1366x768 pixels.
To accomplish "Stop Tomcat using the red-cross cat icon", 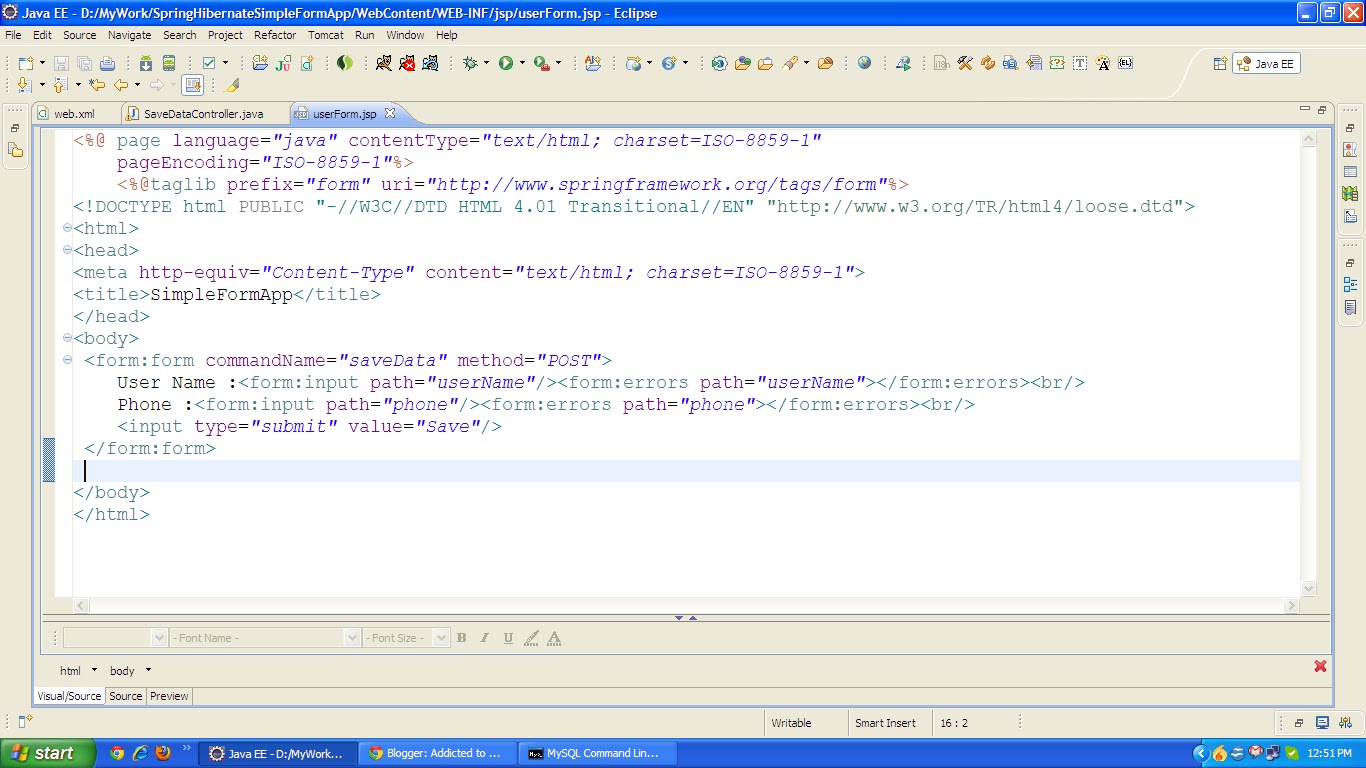I will tap(408, 63).
